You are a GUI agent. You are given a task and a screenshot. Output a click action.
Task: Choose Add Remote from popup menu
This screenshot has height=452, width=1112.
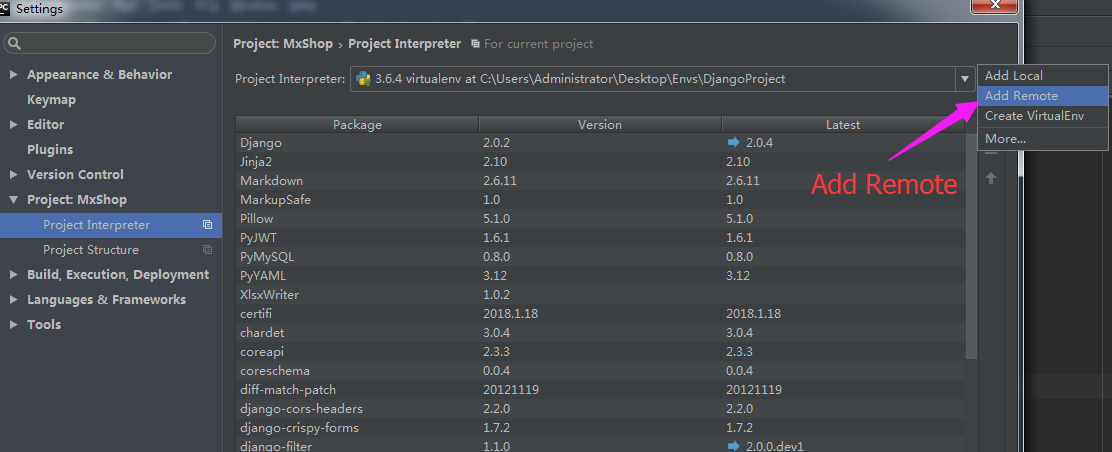(x=1042, y=96)
